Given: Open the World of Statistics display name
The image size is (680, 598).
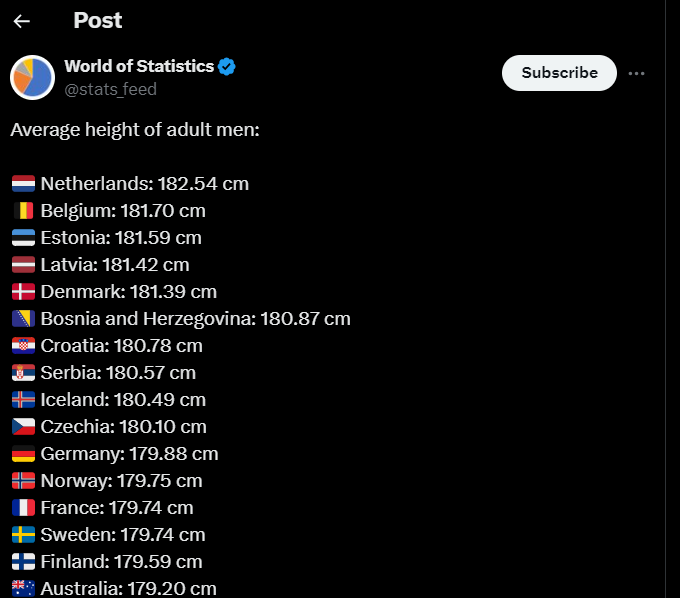Looking at the screenshot, I should pyautogui.click(x=139, y=66).
